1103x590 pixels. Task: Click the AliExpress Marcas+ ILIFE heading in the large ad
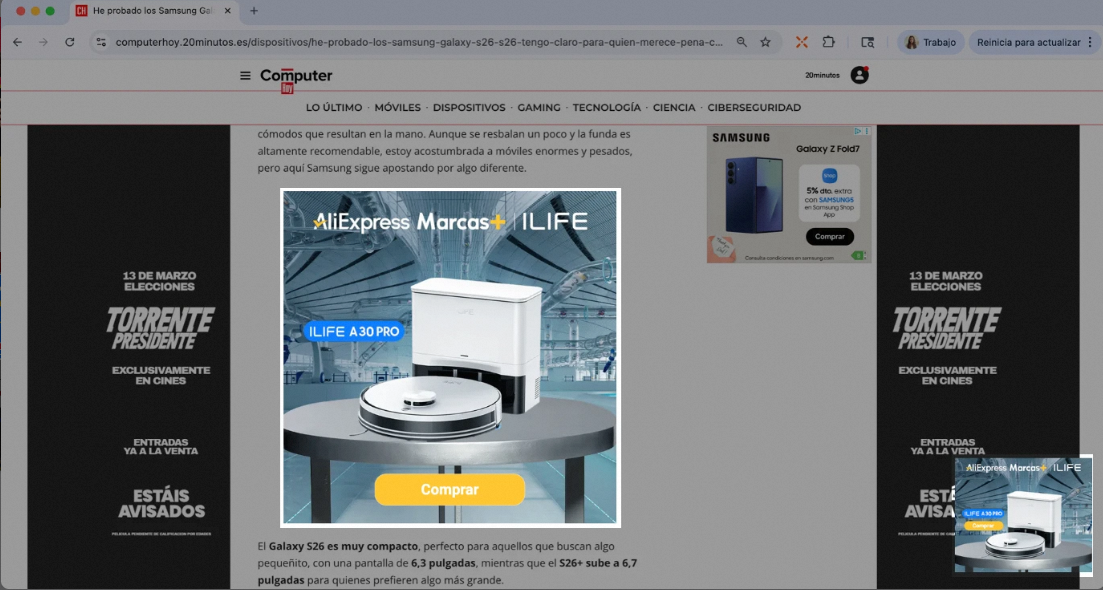pos(450,222)
